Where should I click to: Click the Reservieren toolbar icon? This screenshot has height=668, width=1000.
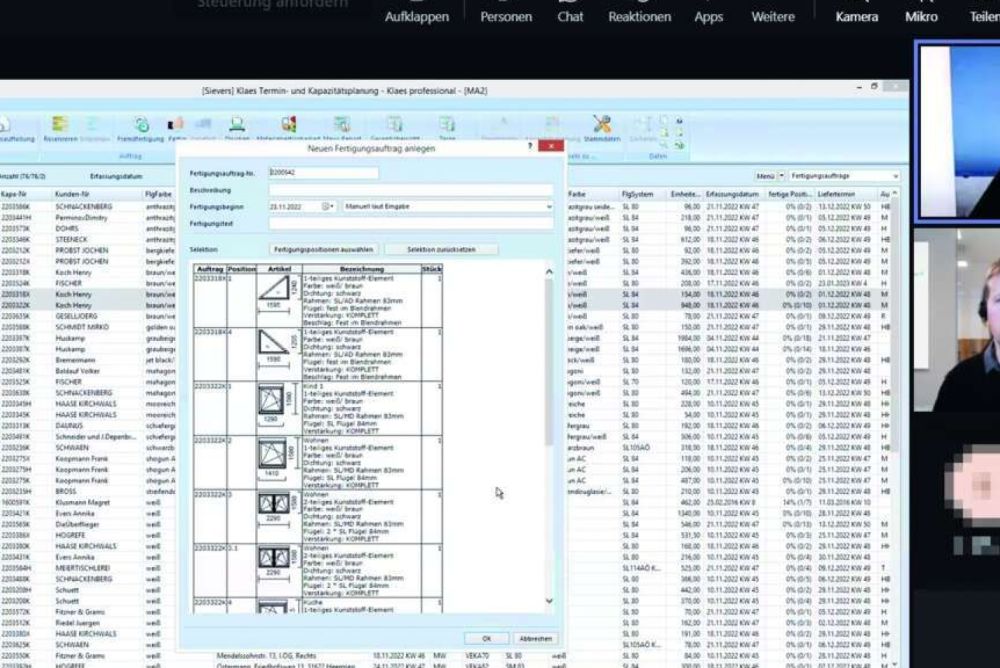click(62, 128)
